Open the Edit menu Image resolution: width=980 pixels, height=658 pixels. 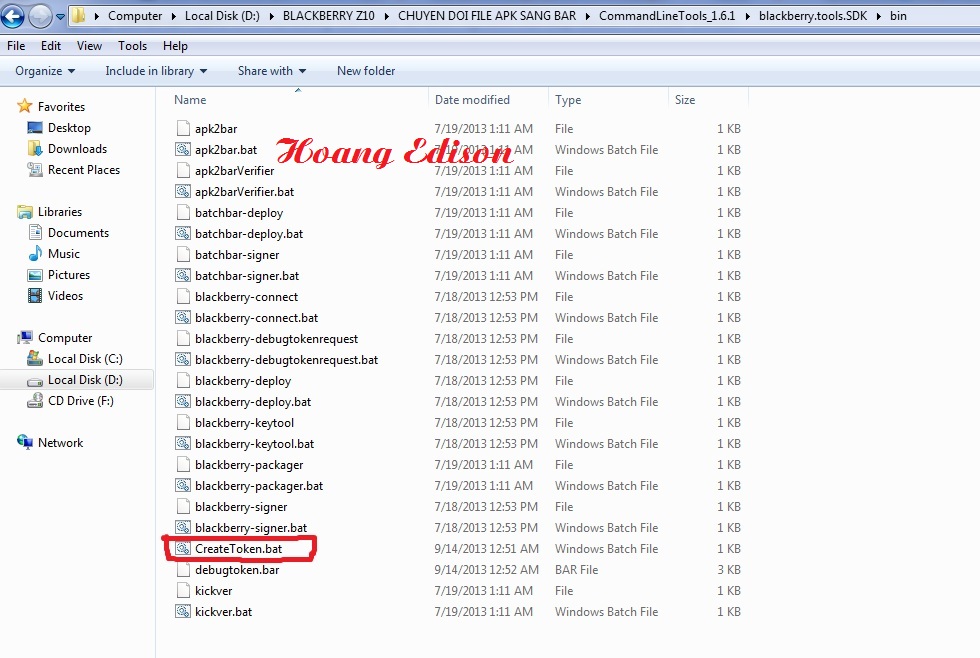point(51,46)
